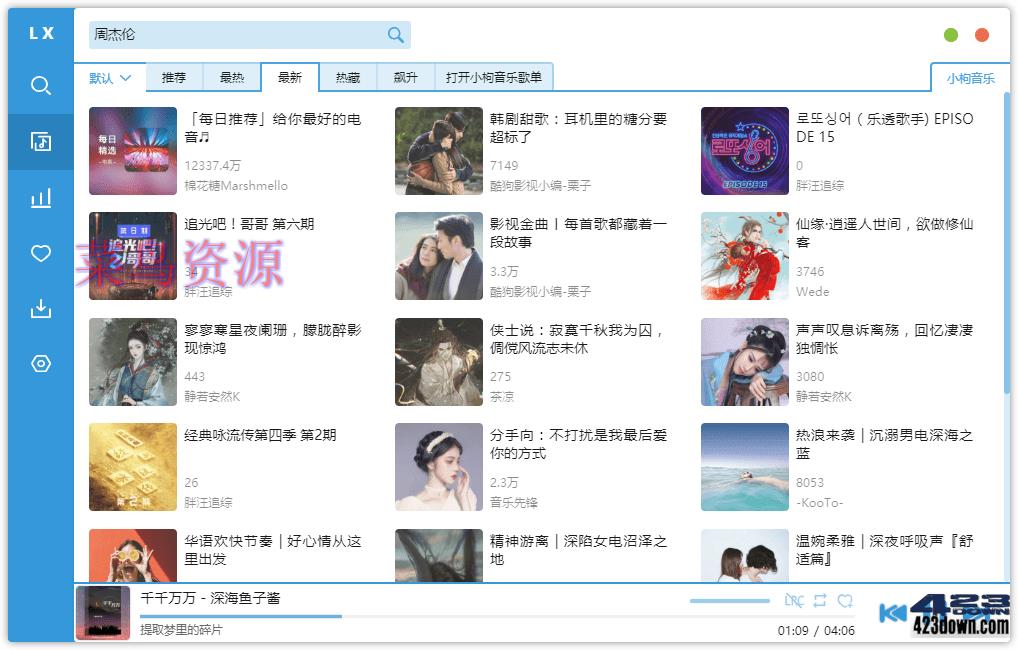Open the search page from the sidebar
The height and width of the screenshot is (650, 1018).
pyautogui.click(x=40, y=86)
